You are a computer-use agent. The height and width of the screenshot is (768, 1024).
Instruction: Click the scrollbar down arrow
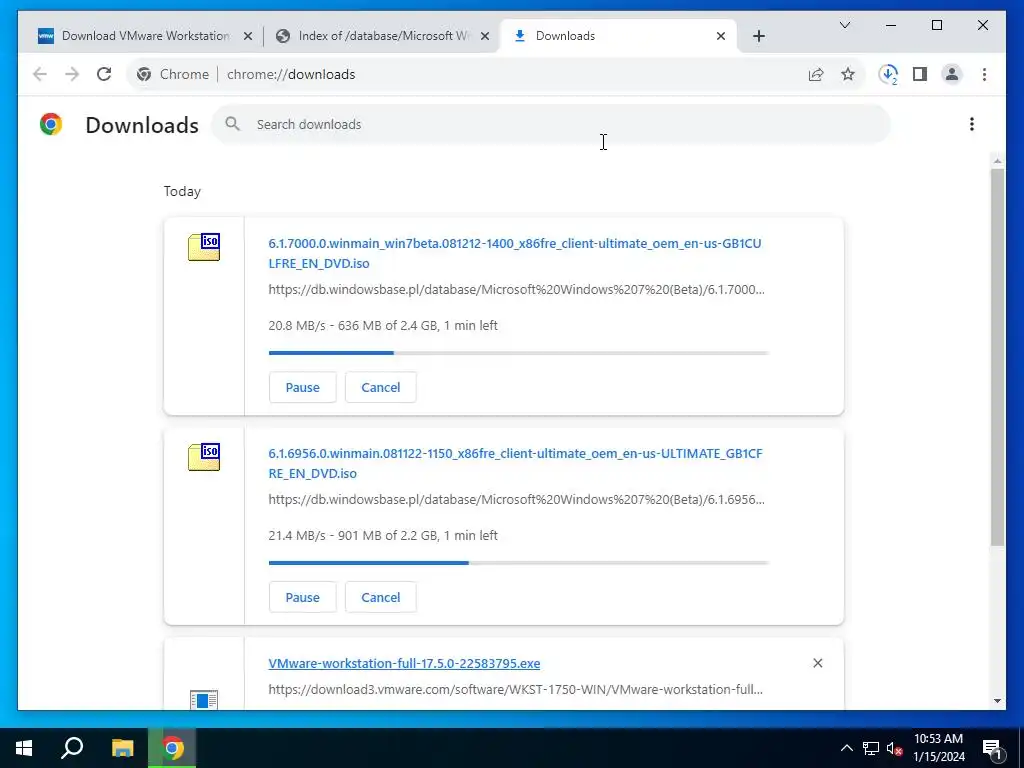(997, 701)
